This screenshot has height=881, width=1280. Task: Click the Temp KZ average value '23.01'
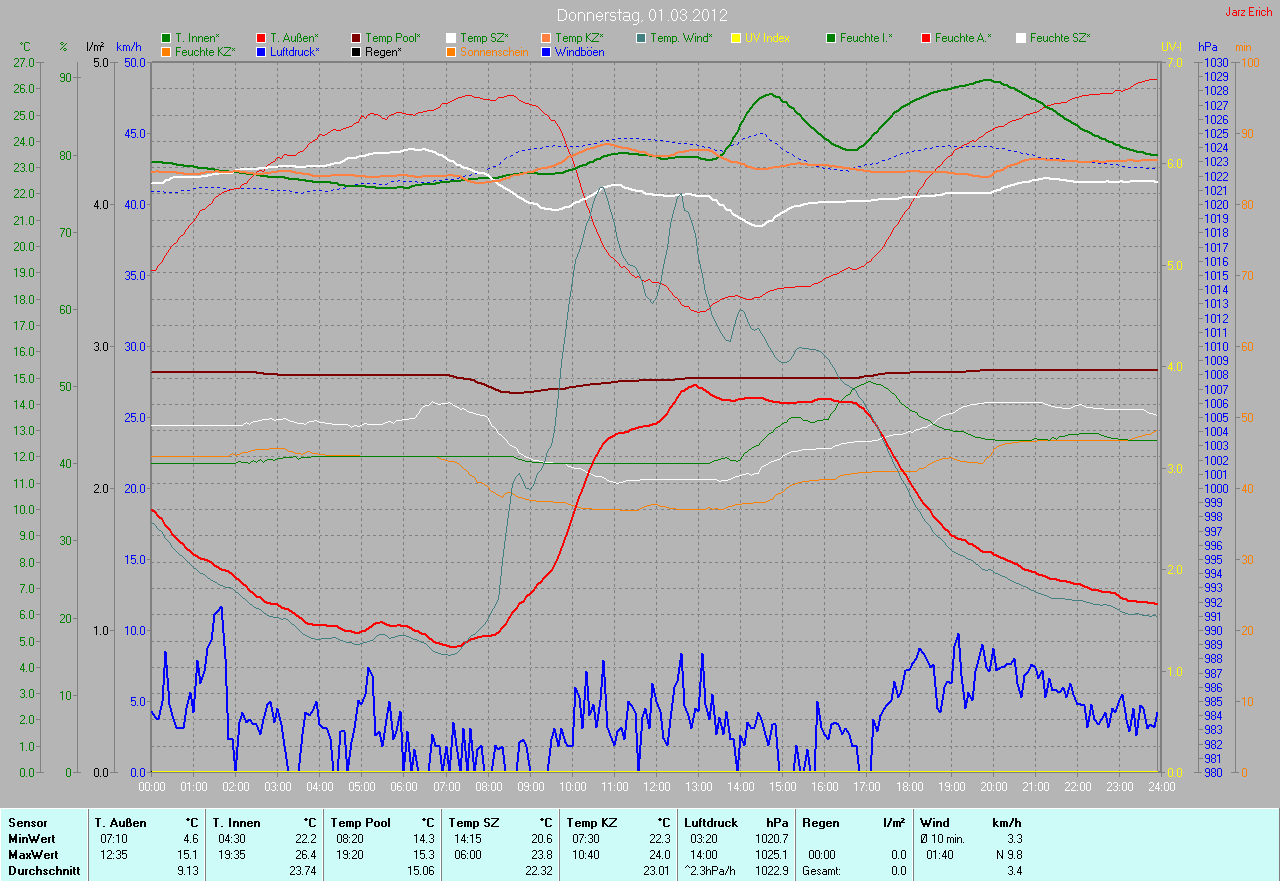tap(655, 871)
